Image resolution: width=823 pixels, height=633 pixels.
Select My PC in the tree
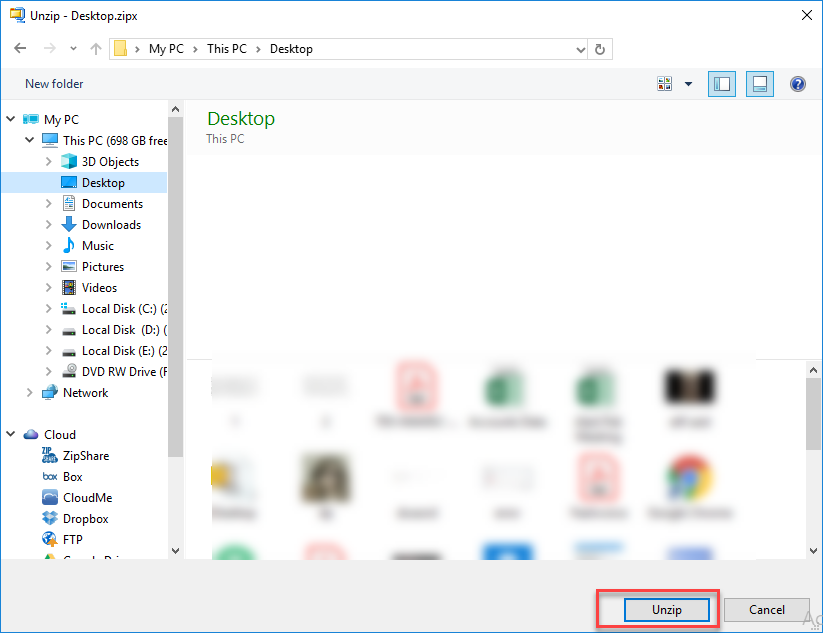click(x=61, y=120)
